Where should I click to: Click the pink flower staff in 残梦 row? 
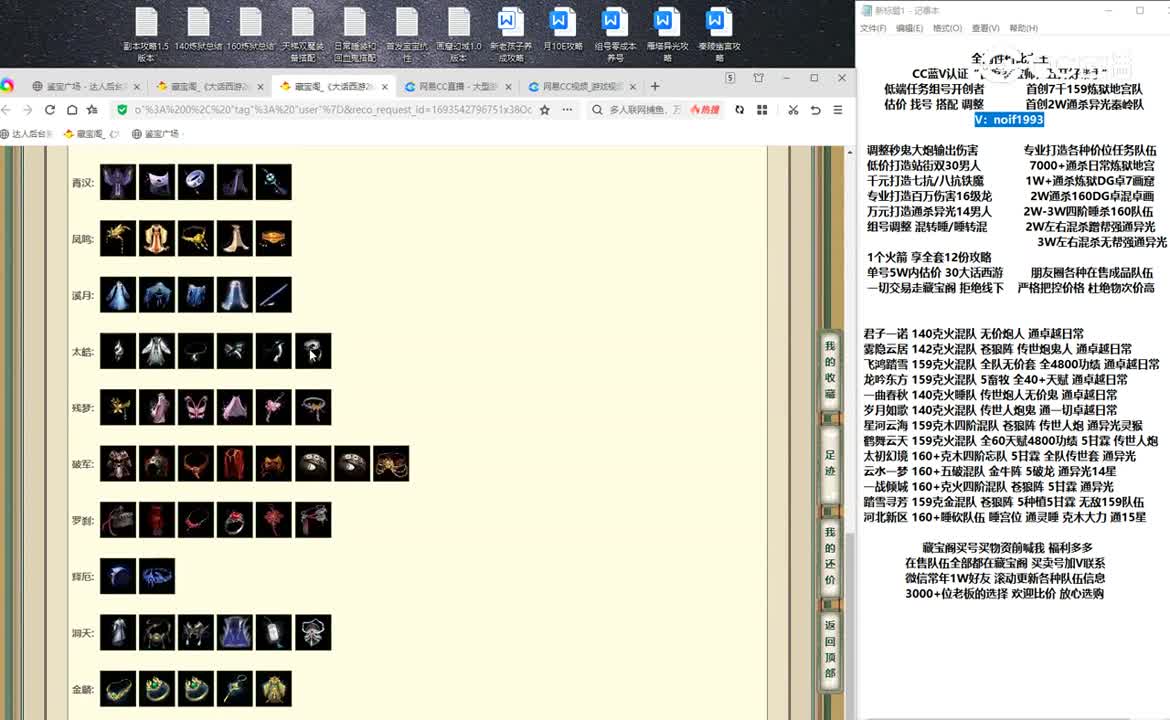(273, 407)
